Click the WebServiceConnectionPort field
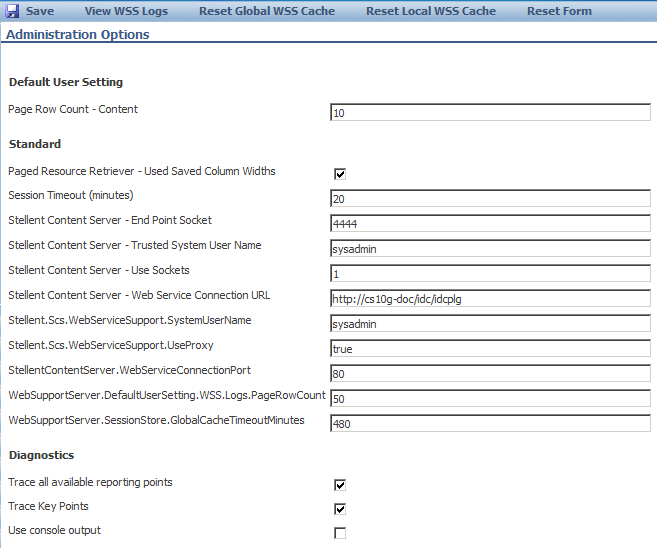This screenshot has height=548, width=657. click(490, 373)
